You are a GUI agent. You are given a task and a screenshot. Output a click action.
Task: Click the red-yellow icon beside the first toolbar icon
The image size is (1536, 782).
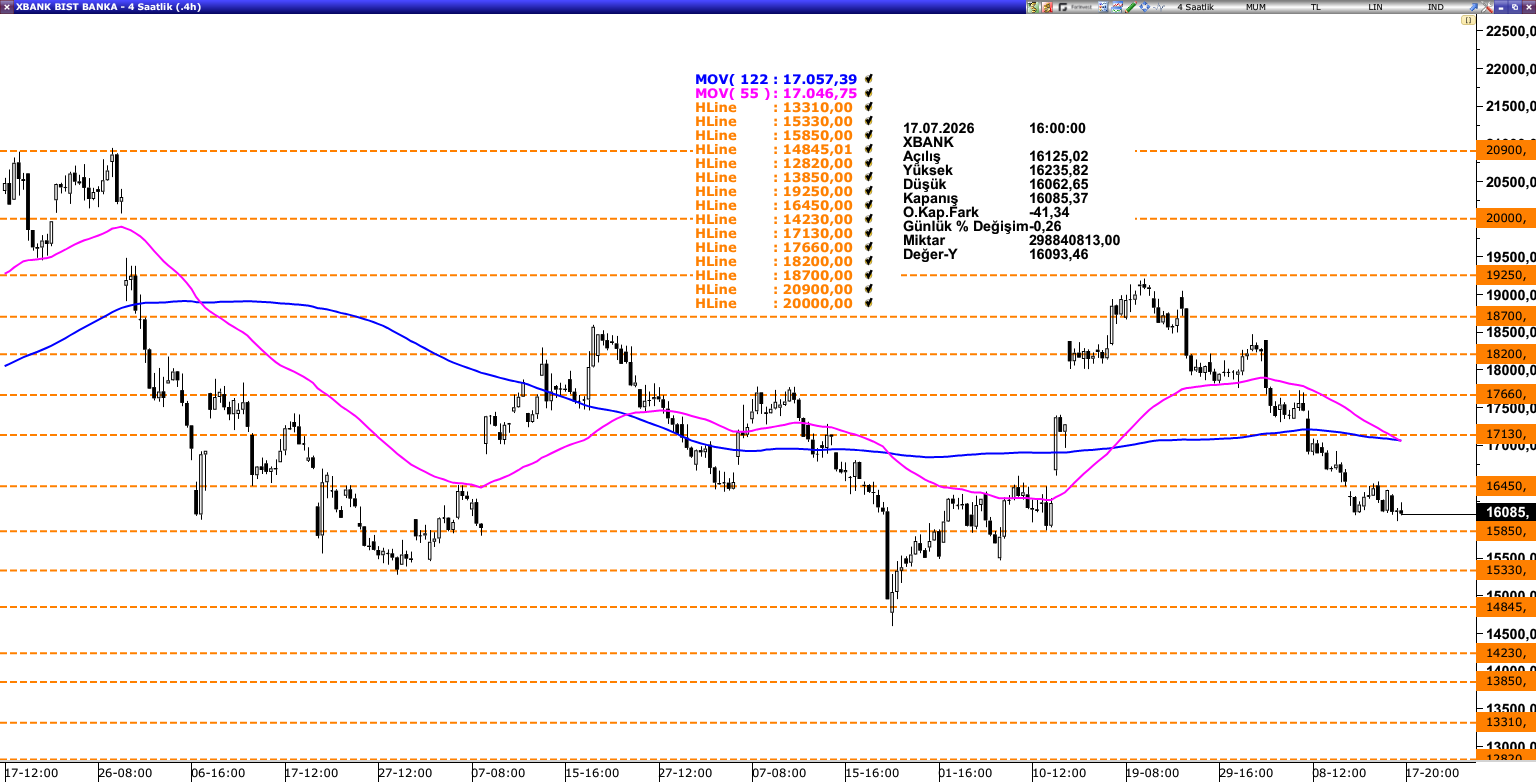(x=1047, y=7)
